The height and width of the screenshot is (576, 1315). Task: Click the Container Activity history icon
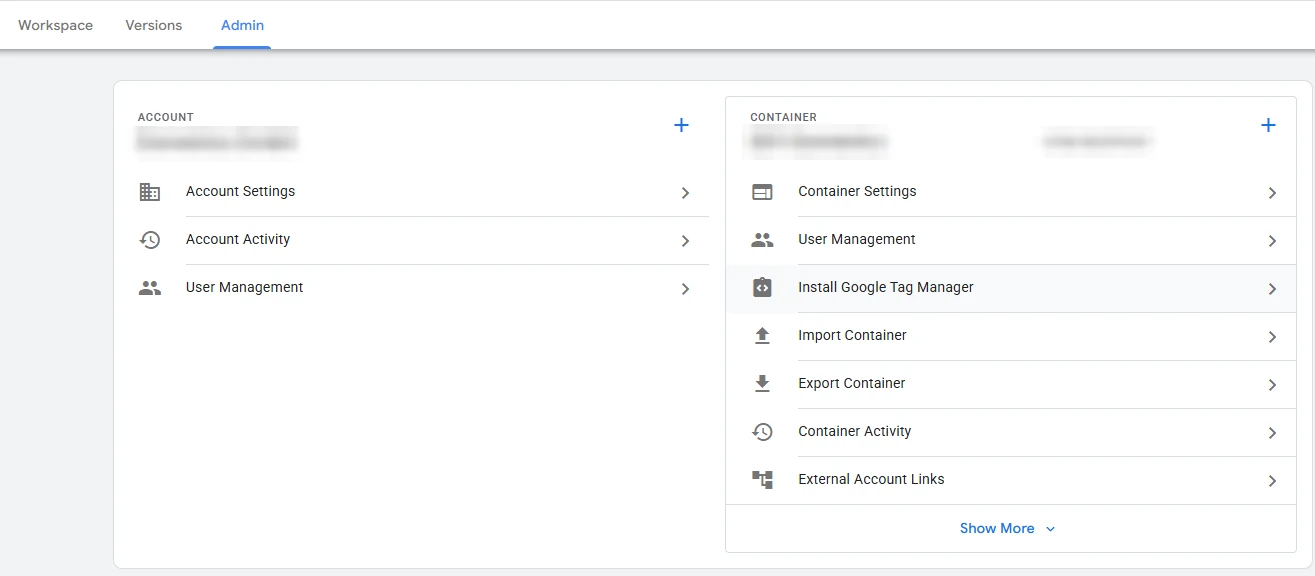point(762,432)
